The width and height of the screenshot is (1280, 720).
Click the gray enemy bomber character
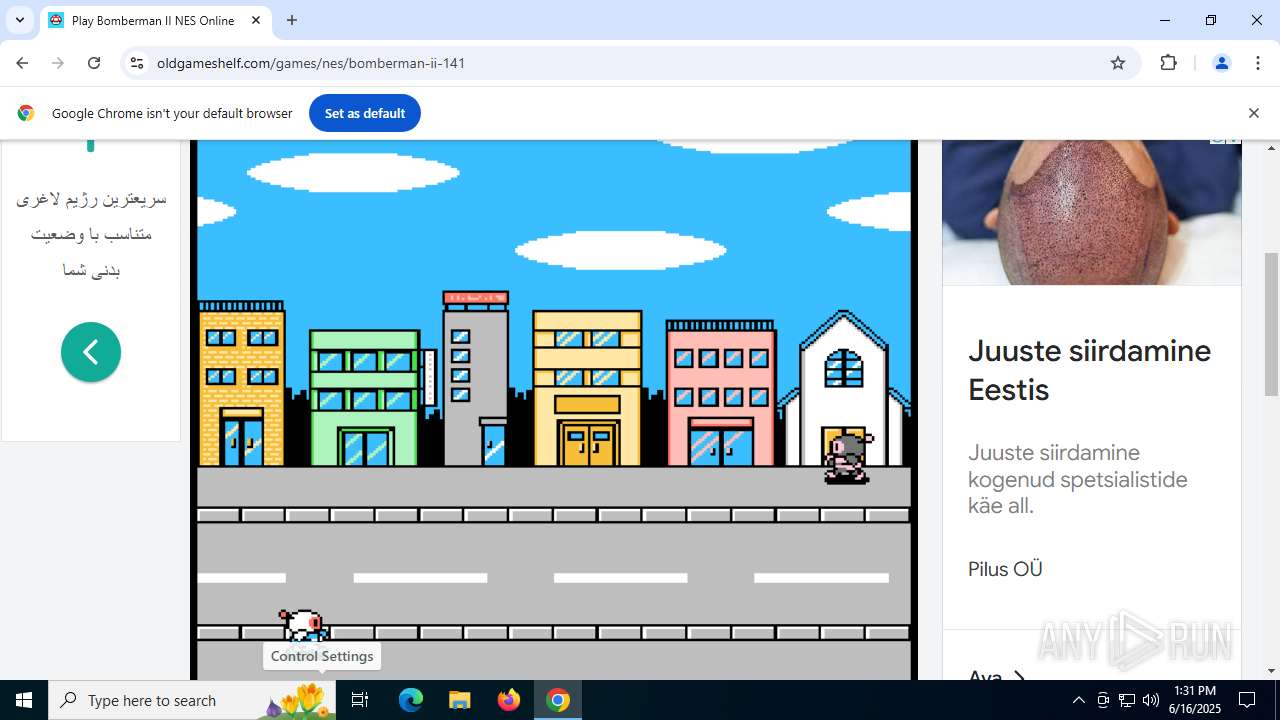[x=848, y=458]
